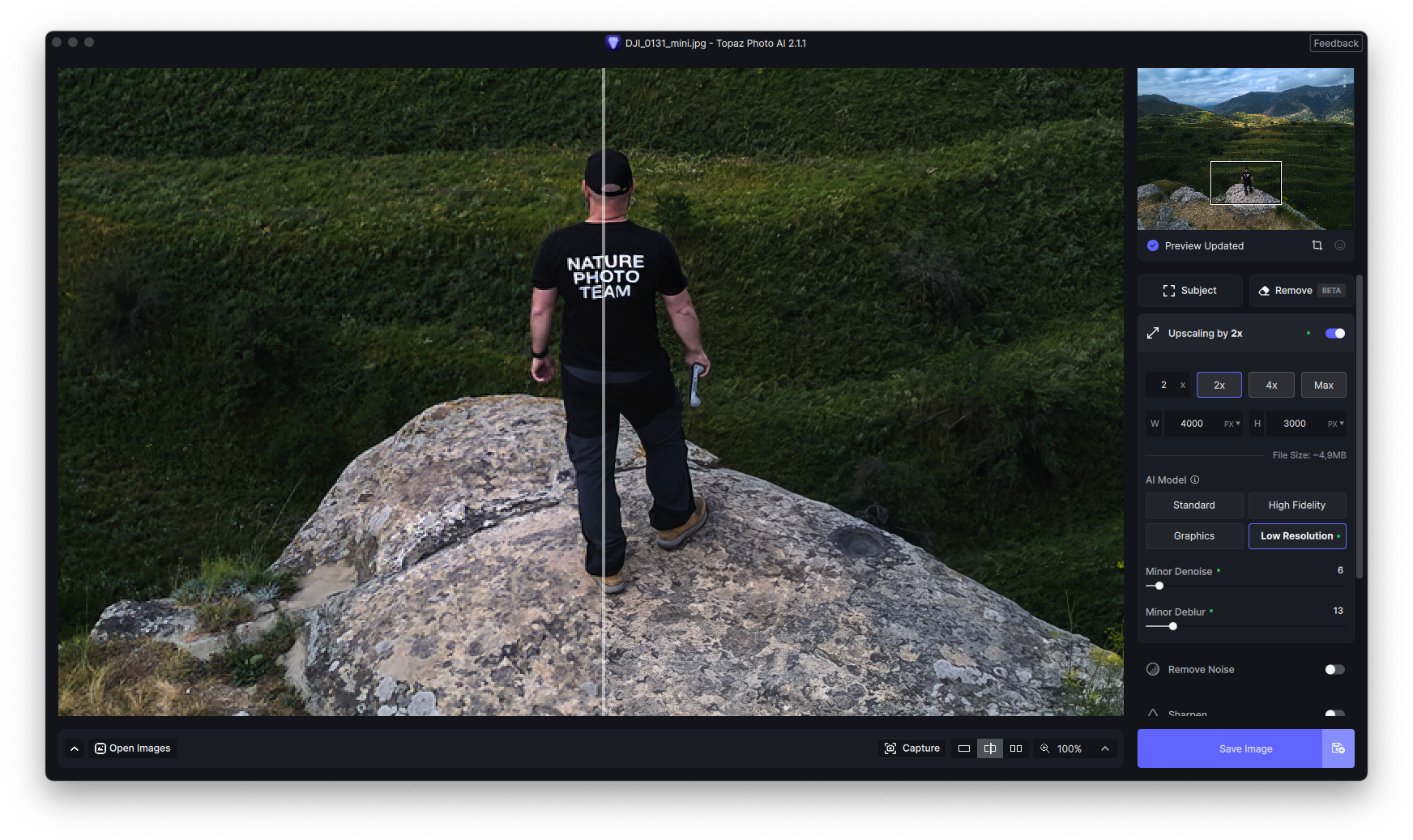Screen dimensions: 1413x840
Task: Select the High Fidelity AI model
Action: 1296,505
